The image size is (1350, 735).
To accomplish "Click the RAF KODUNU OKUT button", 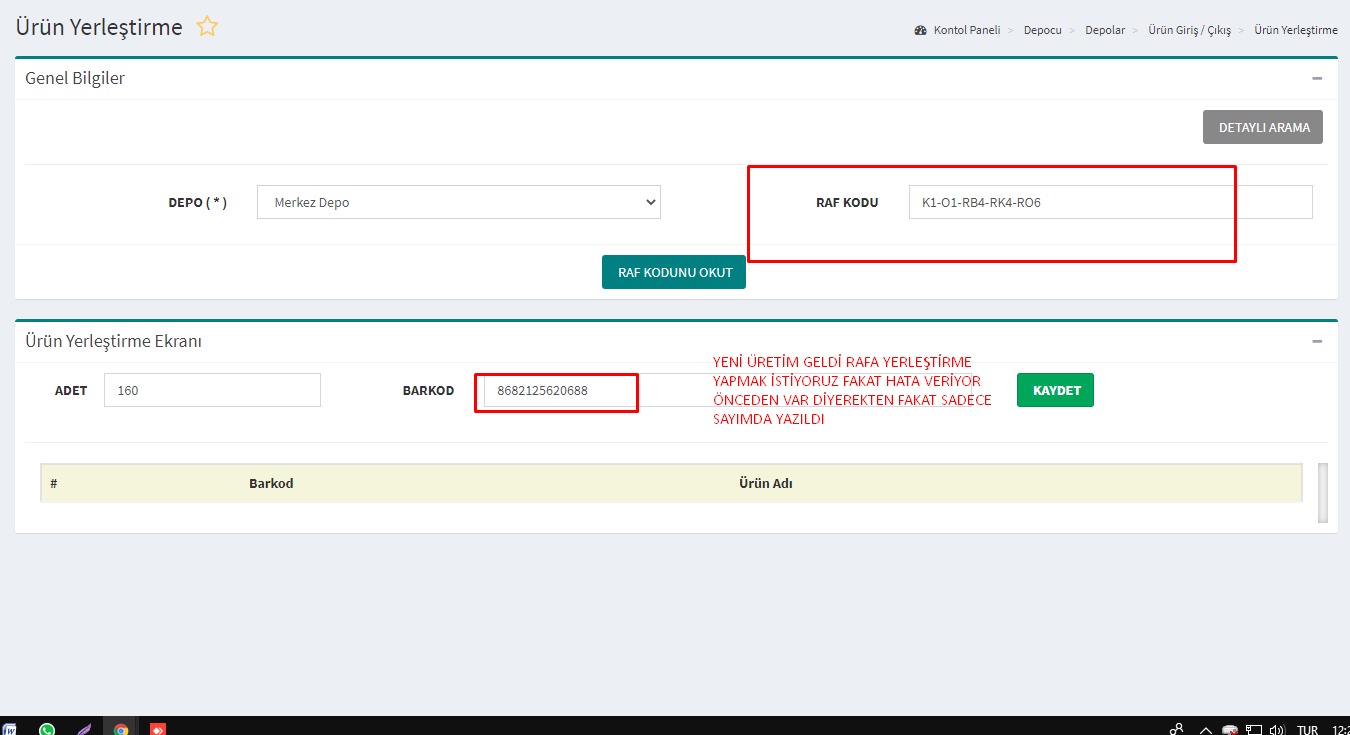I will point(674,272).
